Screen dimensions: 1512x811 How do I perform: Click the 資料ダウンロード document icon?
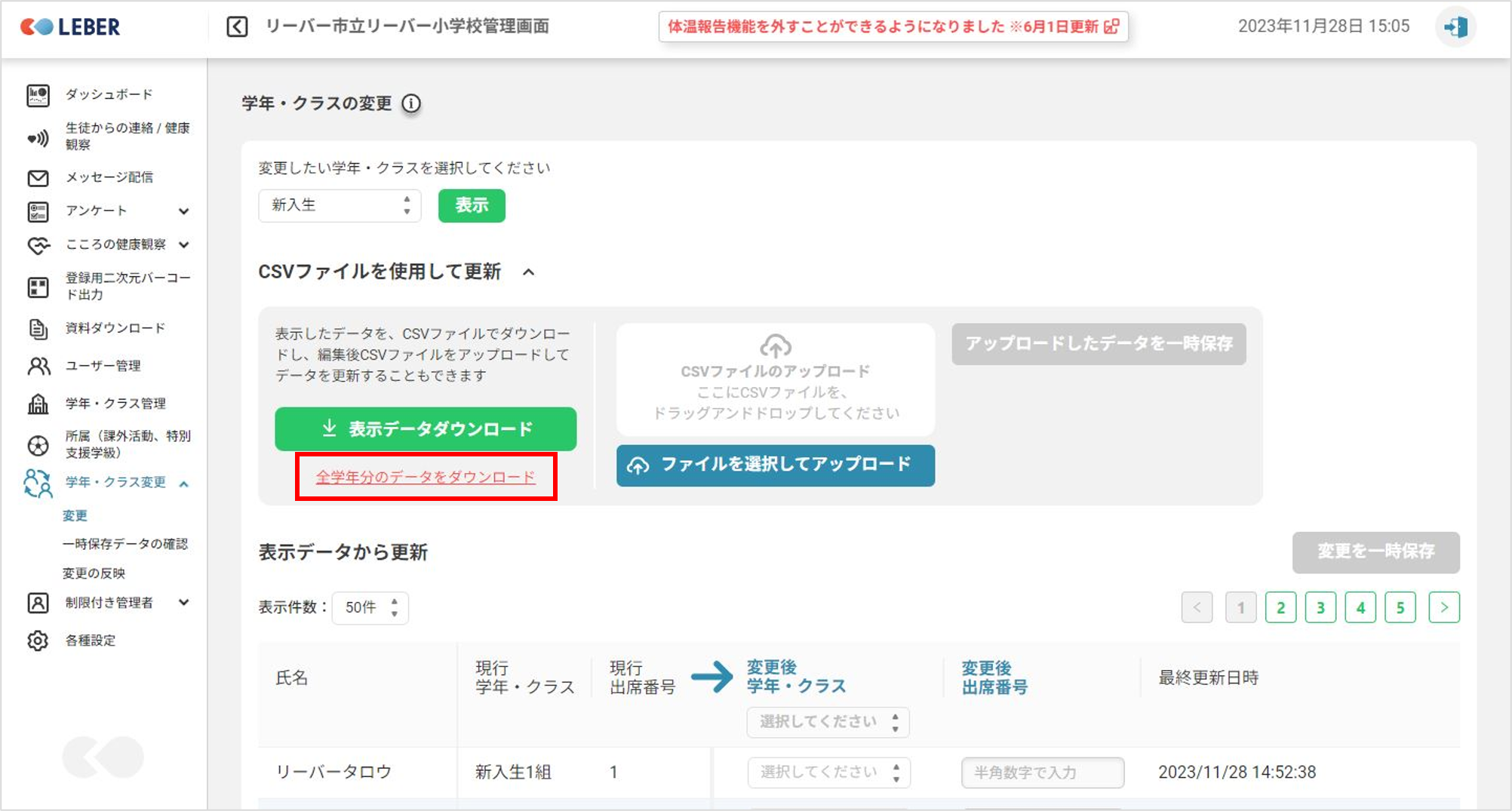pos(38,329)
